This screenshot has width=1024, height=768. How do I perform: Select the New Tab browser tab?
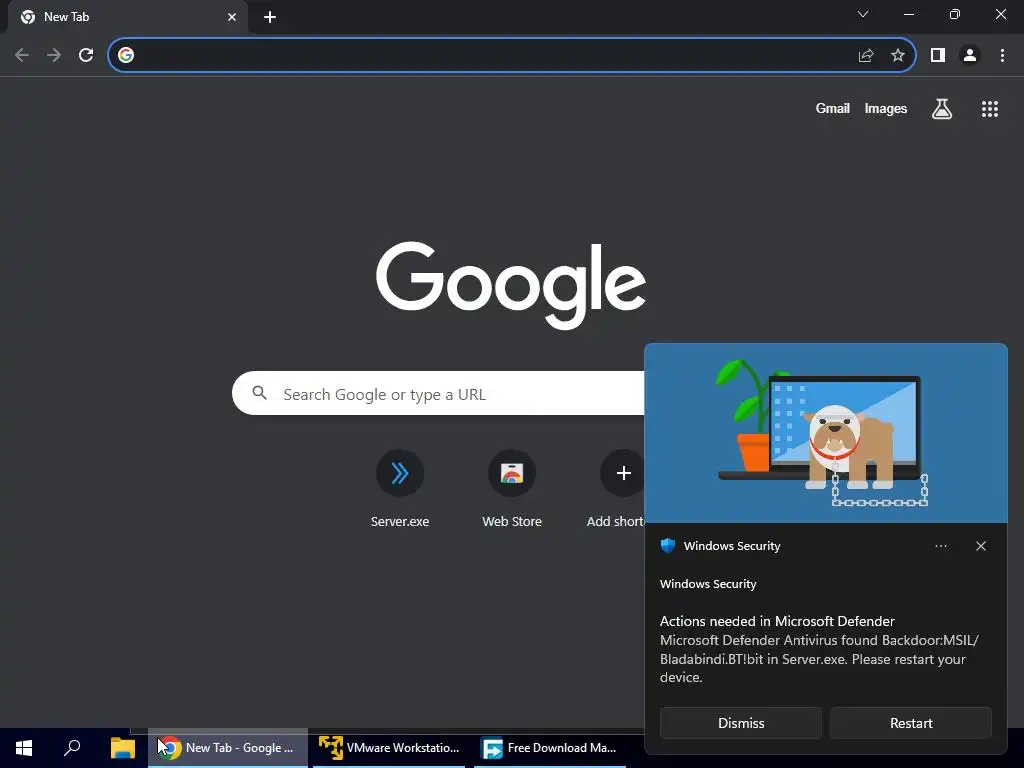127,17
